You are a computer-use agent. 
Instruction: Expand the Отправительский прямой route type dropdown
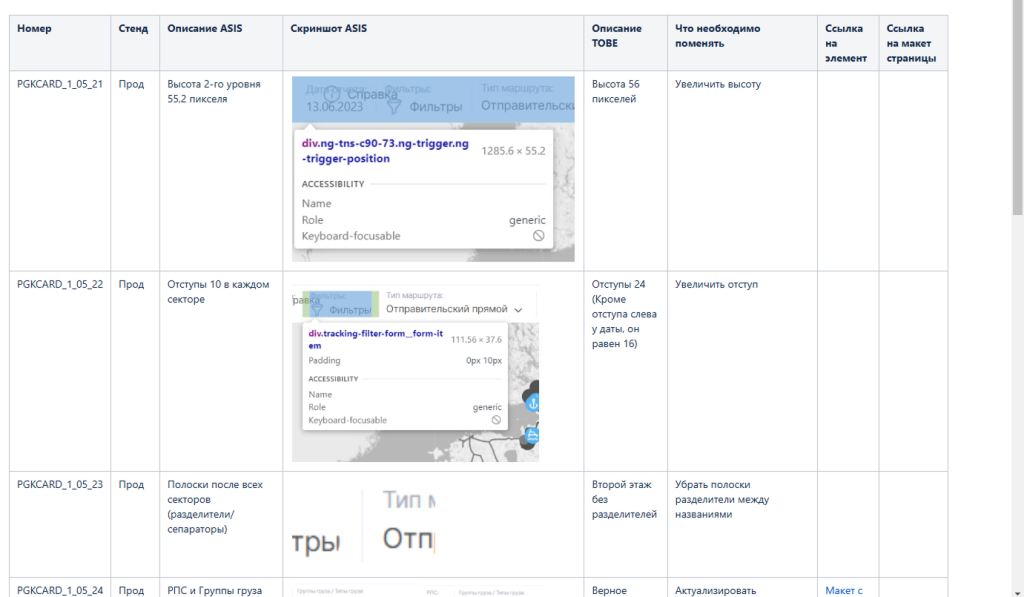[518, 310]
